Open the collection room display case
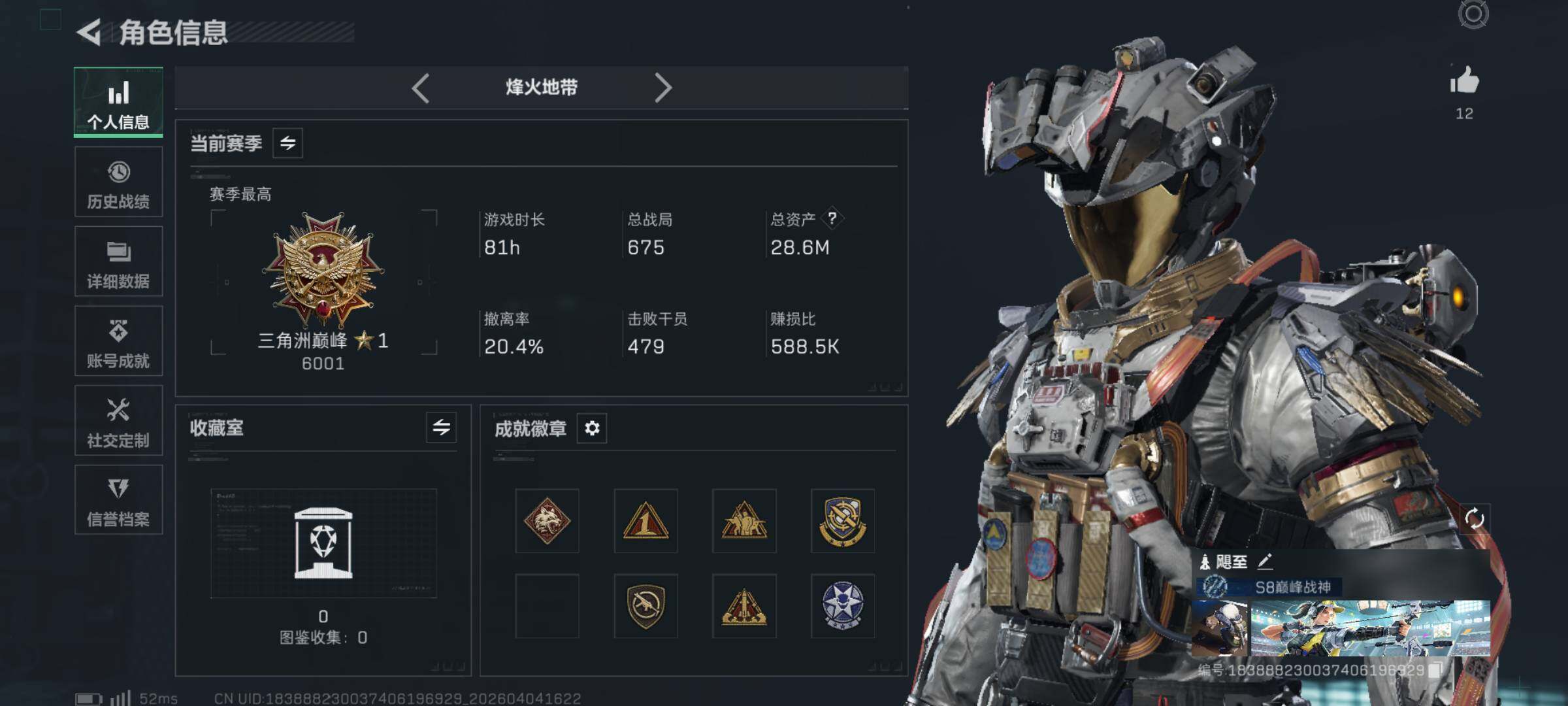 323,543
